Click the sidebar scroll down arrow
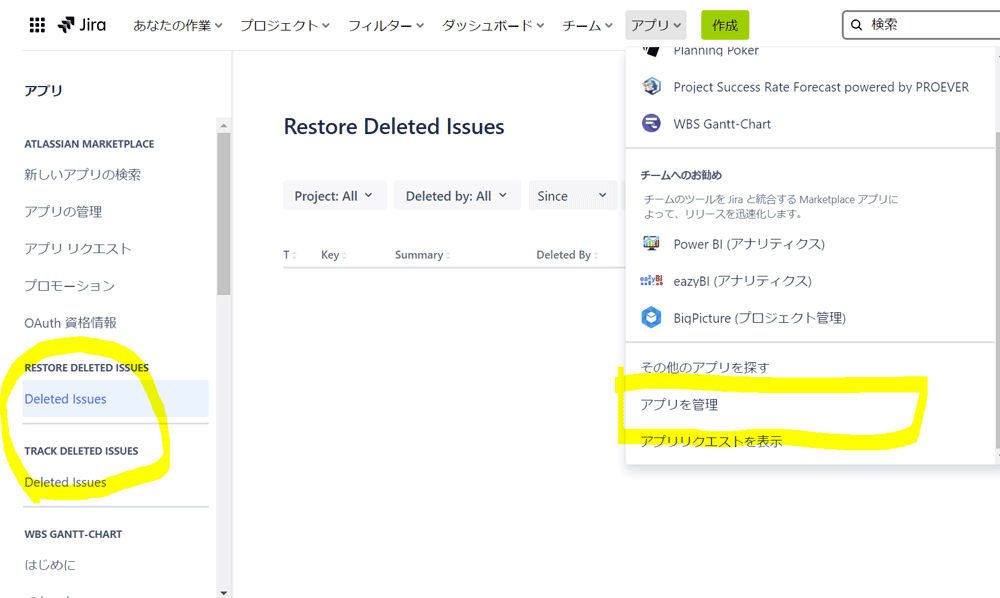This screenshot has width=1000, height=598. point(223,592)
